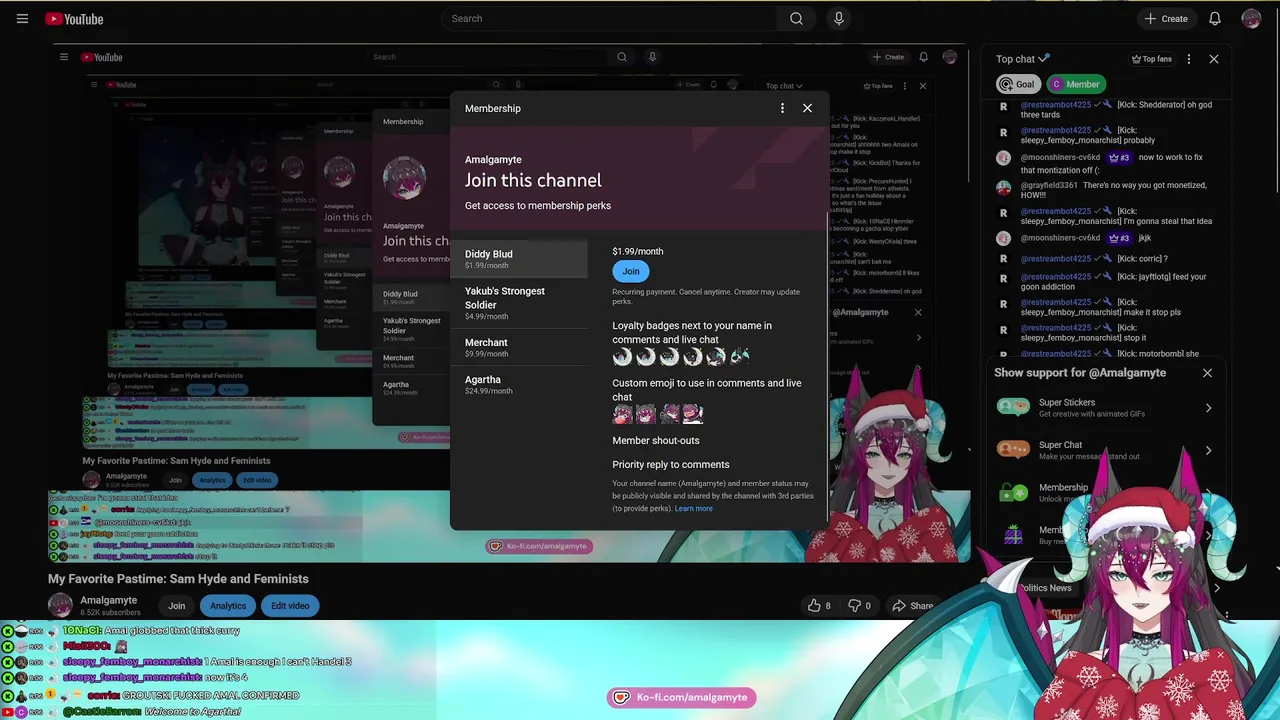Dislike the video with thumbs down
Image resolution: width=1280 pixels, height=720 pixels.
coord(860,605)
